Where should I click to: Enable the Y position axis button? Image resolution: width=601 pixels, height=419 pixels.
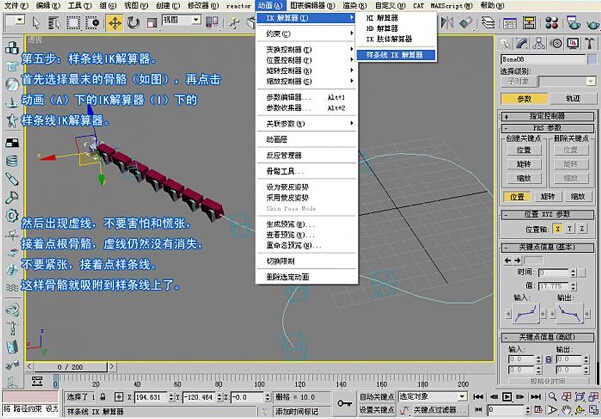pos(570,229)
